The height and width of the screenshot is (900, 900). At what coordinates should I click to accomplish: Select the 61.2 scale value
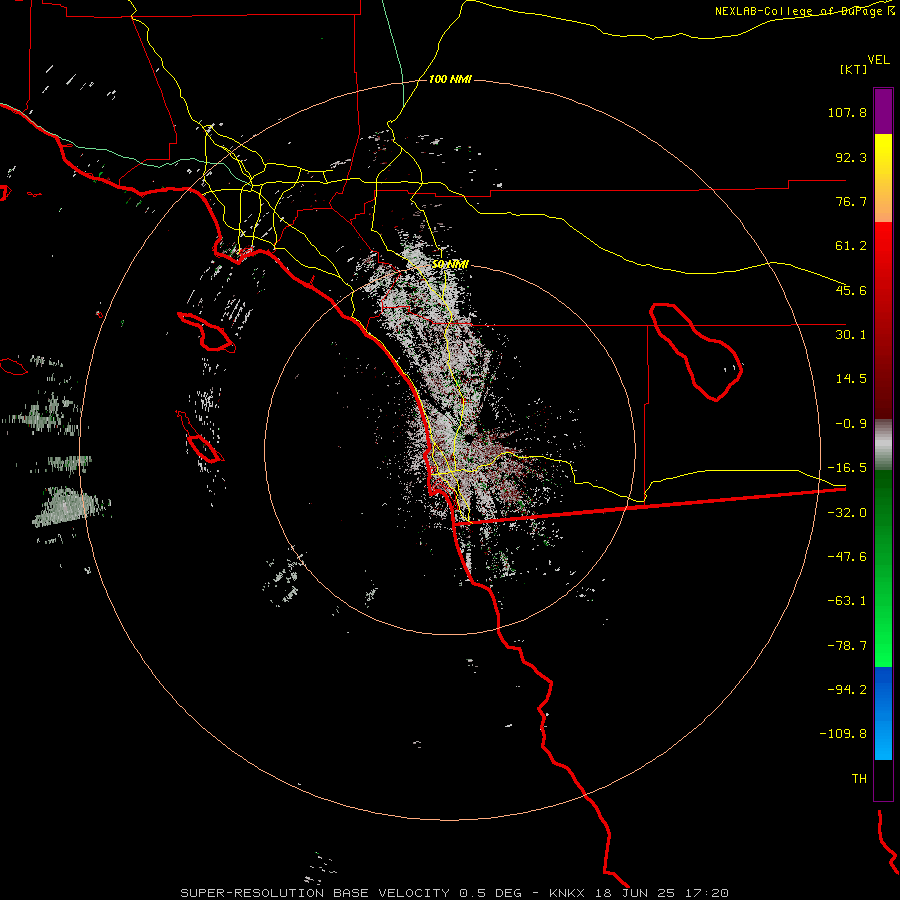(x=851, y=246)
